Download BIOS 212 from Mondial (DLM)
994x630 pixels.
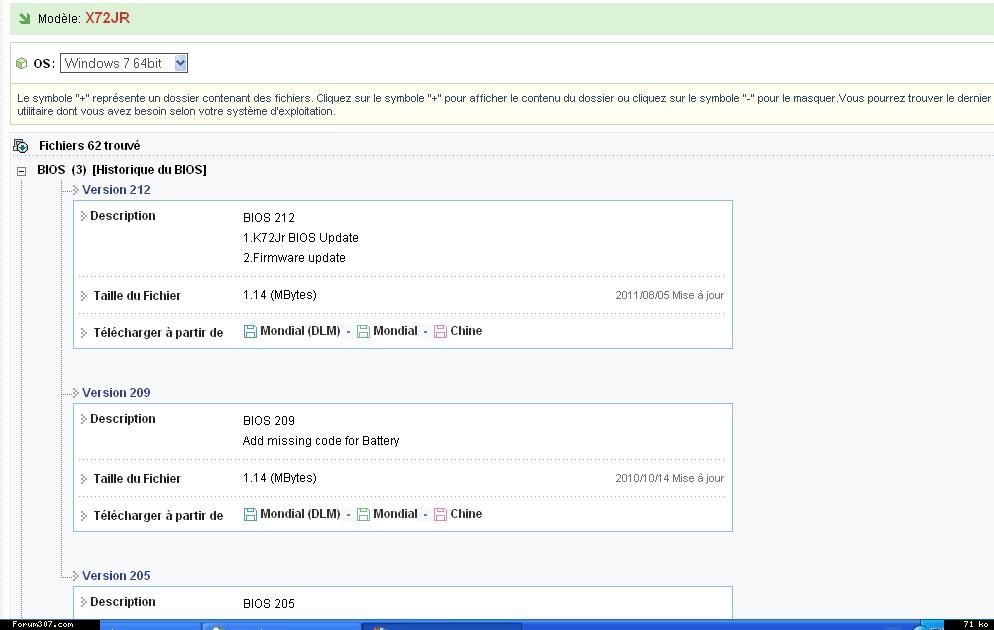pyautogui.click(x=300, y=331)
